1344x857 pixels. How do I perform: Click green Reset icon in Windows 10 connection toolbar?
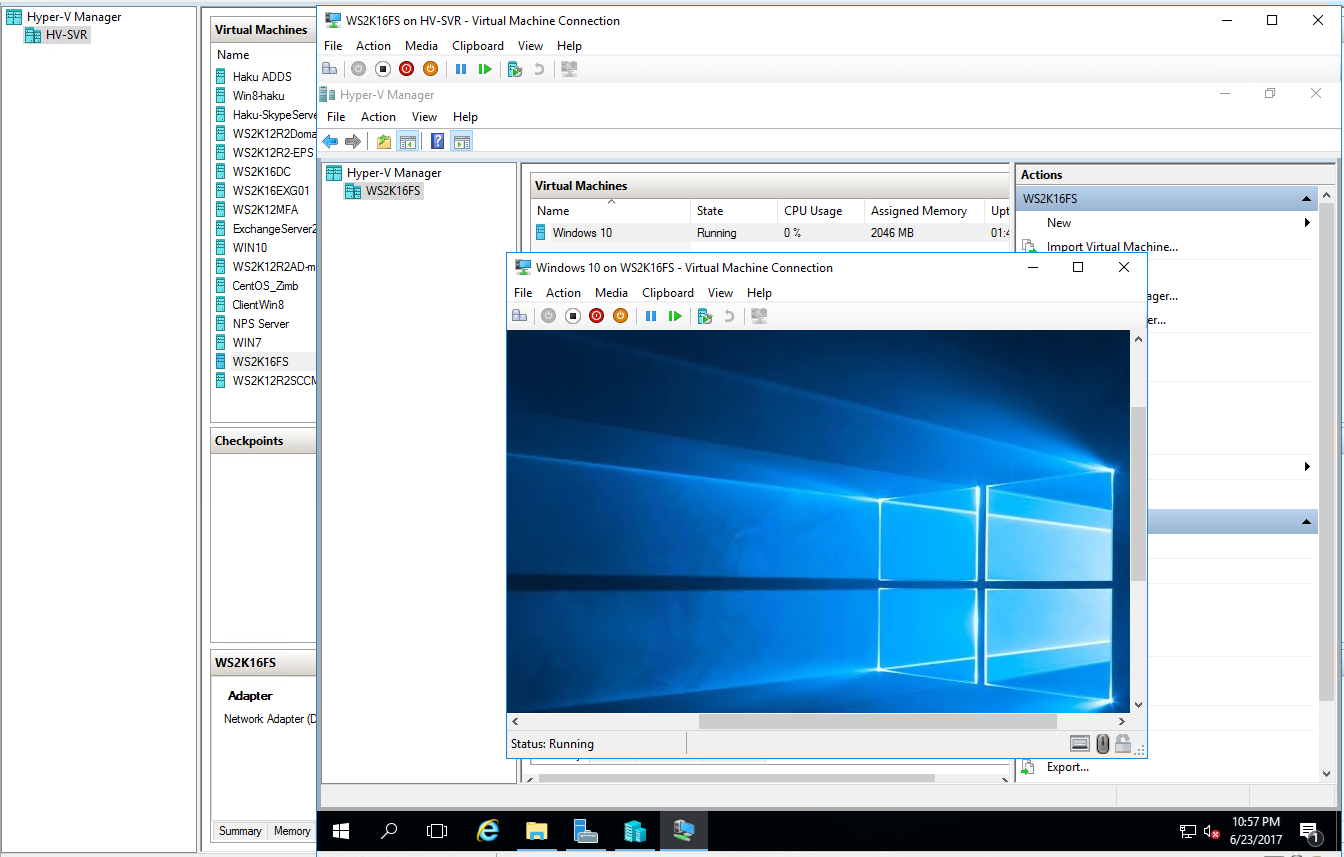pyautogui.click(x=675, y=316)
